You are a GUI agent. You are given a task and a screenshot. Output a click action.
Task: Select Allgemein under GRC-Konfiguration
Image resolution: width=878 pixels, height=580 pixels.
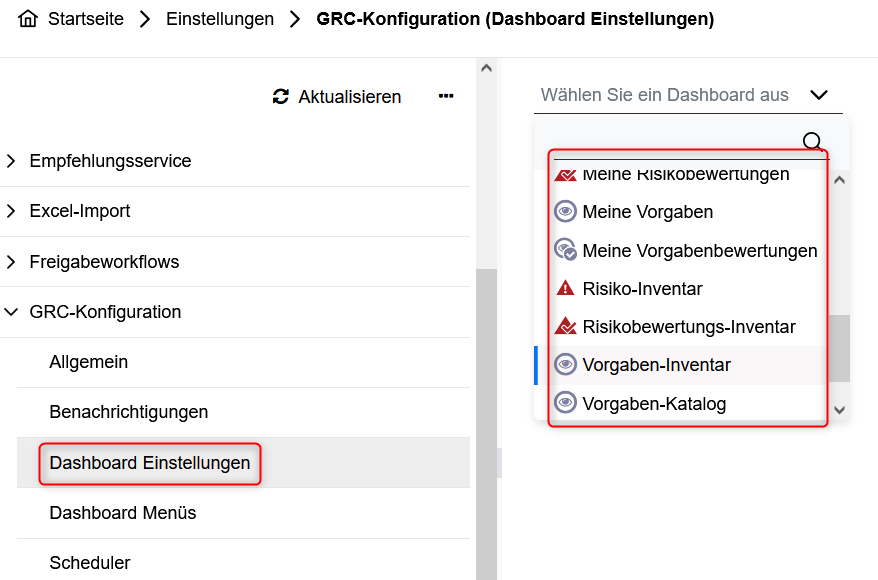point(89,362)
